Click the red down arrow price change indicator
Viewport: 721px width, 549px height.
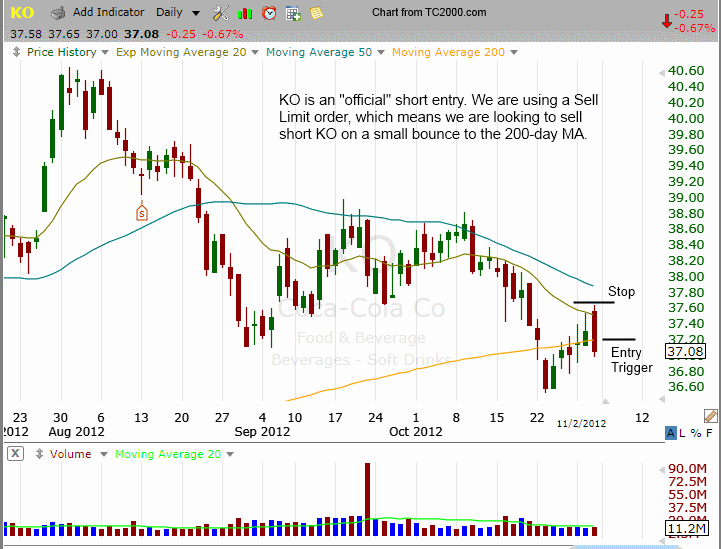tap(667, 20)
